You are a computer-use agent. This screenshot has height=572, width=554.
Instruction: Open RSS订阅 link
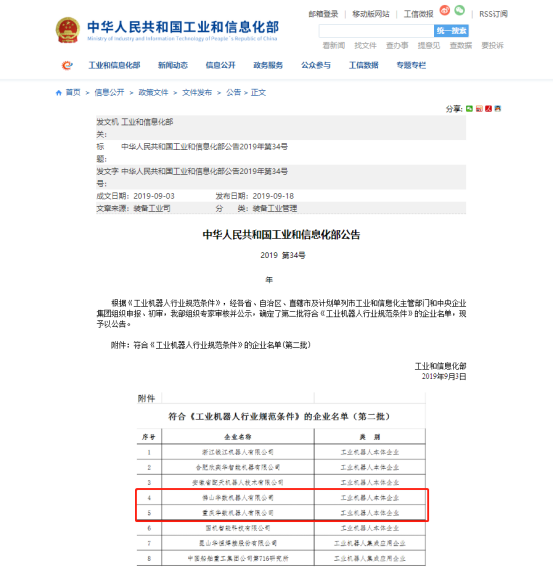click(493, 14)
